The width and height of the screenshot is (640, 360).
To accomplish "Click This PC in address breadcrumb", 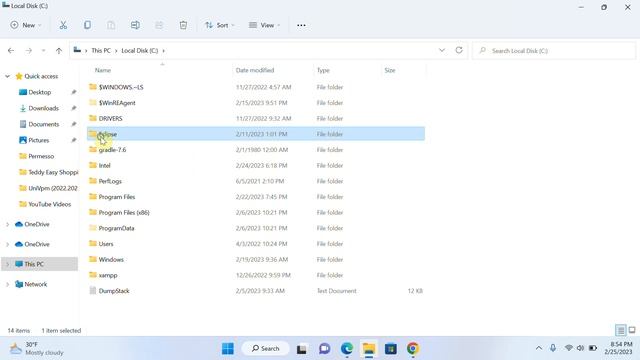I will click(101, 51).
